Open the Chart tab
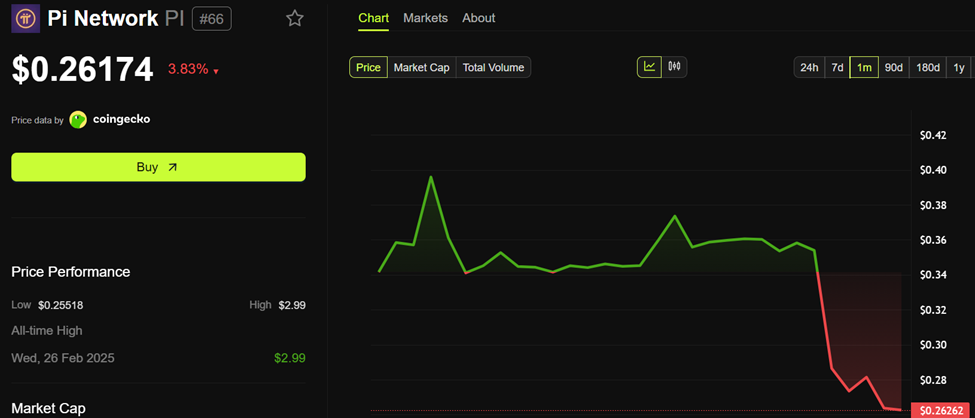The height and width of the screenshot is (418, 975). [x=373, y=18]
